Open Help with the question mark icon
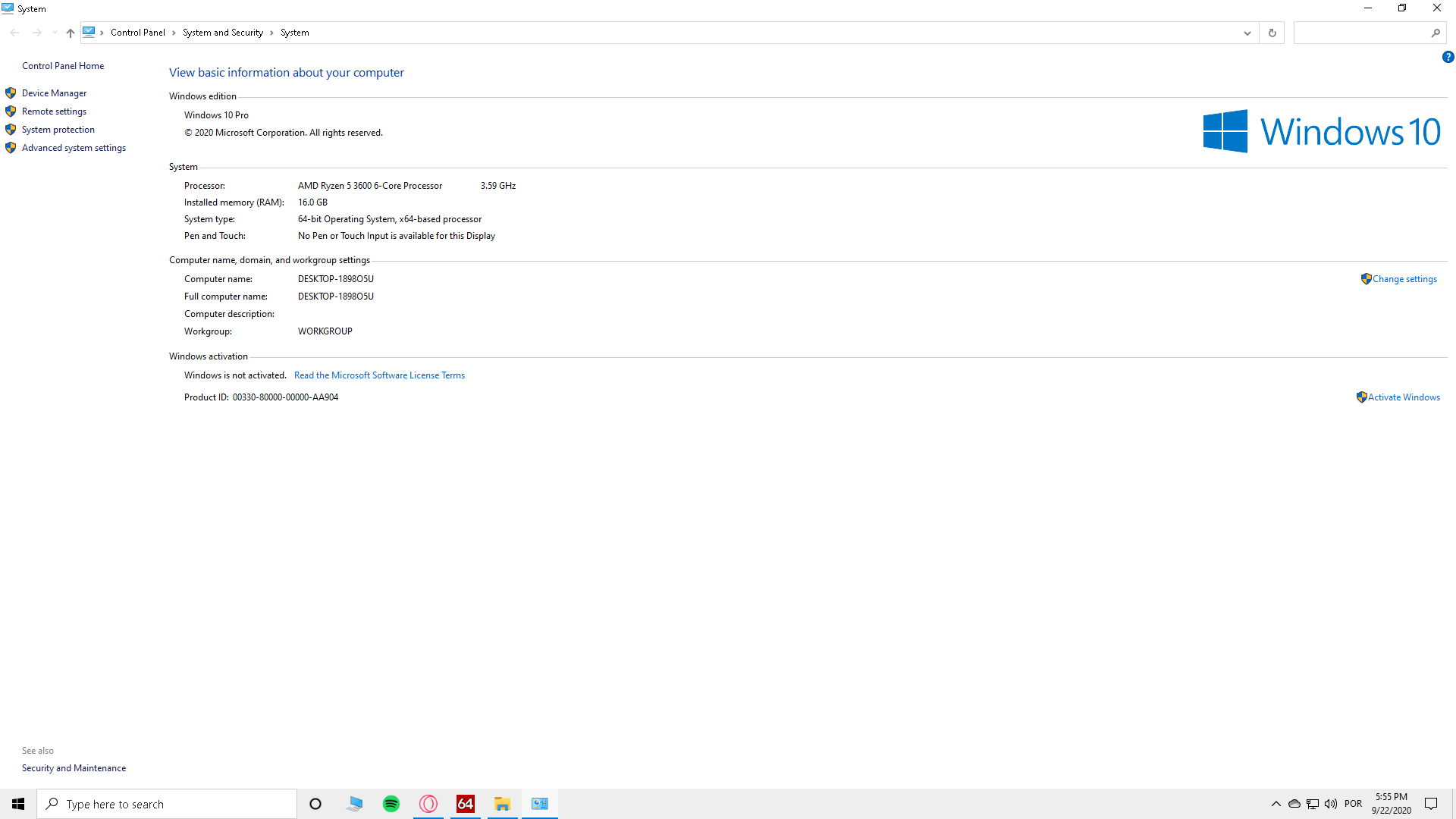1456x819 pixels. 1448,57
